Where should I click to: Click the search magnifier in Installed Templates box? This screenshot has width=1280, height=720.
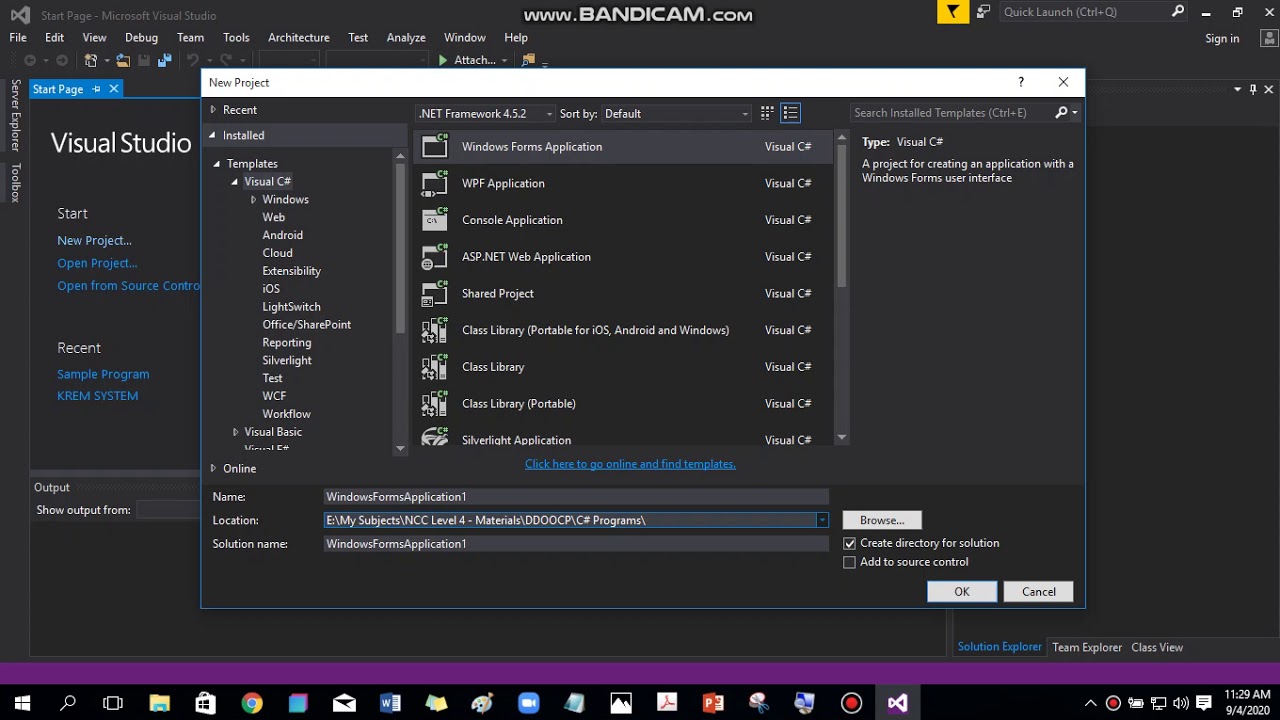(1061, 113)
